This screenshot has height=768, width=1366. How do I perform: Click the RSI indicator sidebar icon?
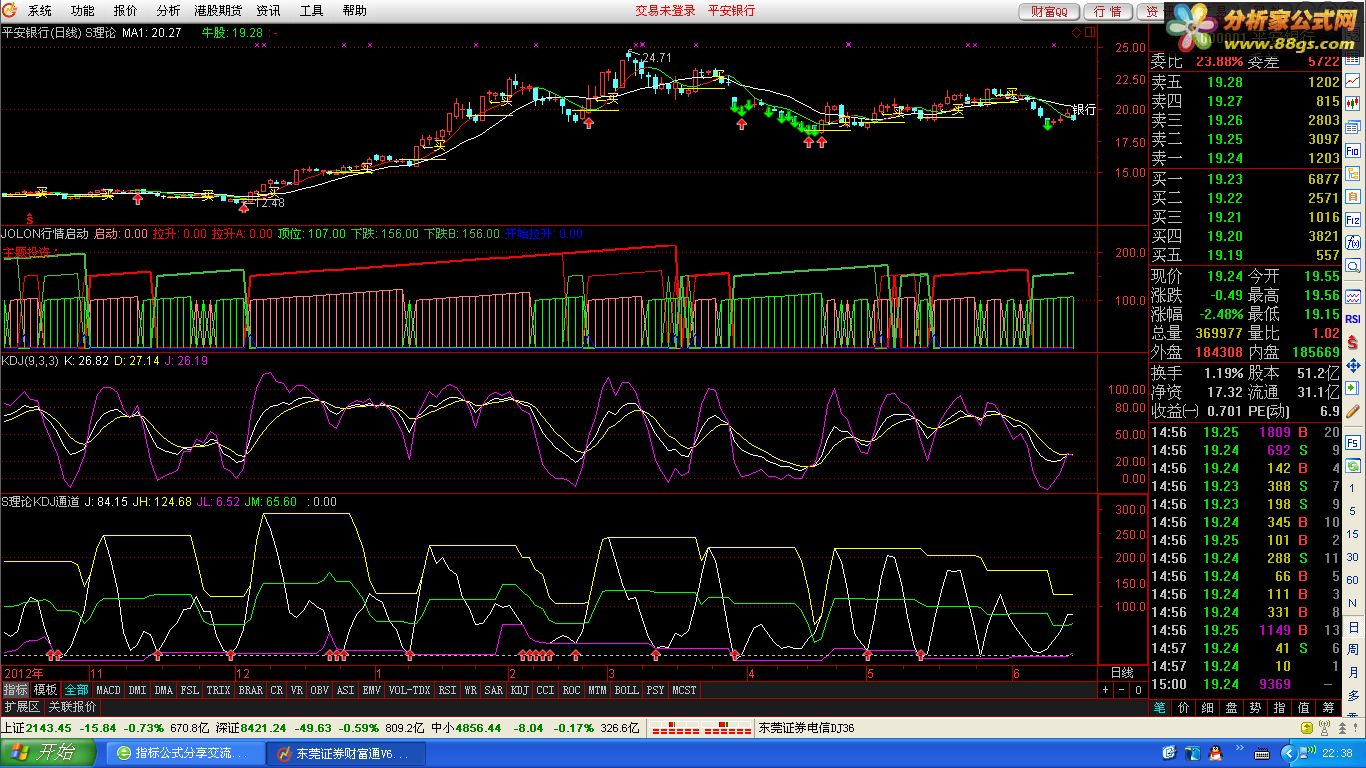pyautogui.click(x=1353, y=319)
